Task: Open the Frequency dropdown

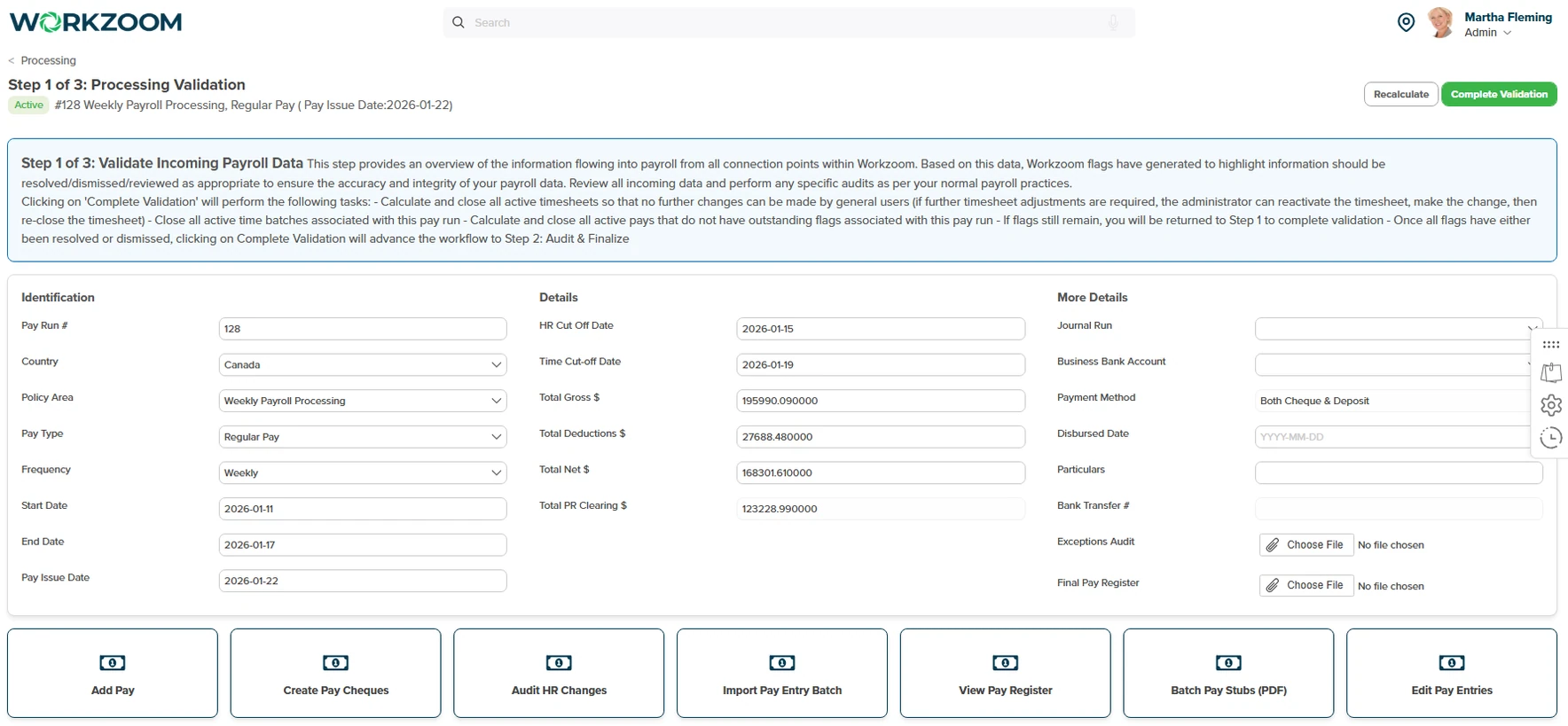Action: click(363, 472)
